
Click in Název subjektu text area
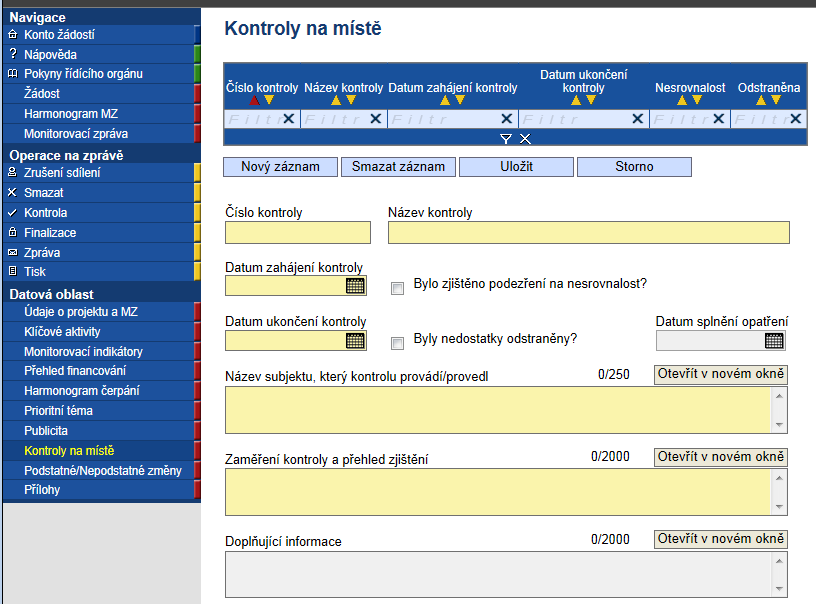[498, 410]
